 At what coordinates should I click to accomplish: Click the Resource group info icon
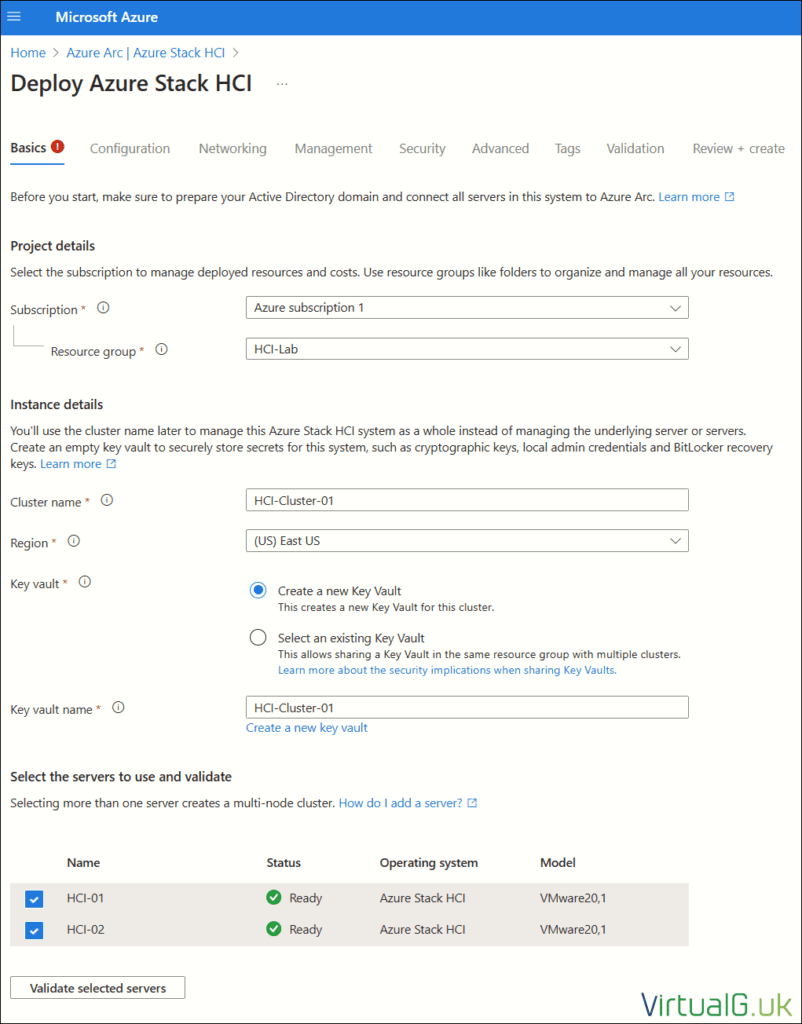coord(161,349)
